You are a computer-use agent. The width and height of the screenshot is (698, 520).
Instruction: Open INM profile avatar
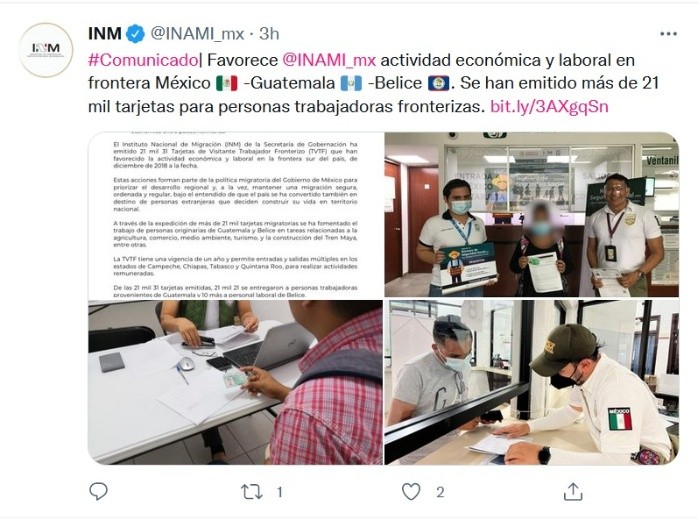pyautogui.click(x=46, y=50)
